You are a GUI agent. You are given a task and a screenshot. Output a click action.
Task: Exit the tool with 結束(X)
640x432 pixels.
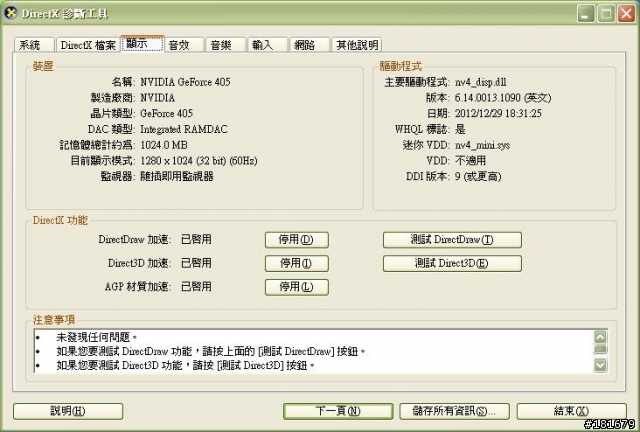(x=571, y=411)
